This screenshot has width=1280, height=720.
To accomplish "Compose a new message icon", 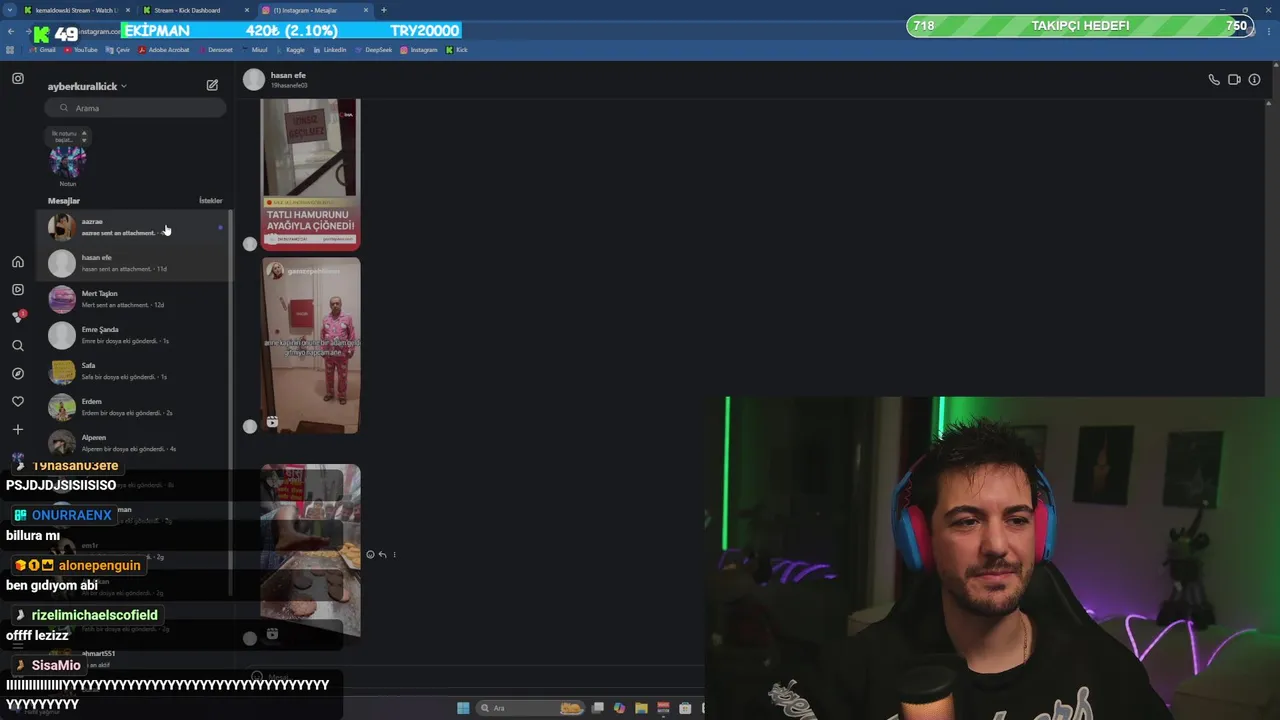I will (x=212, y=85).
